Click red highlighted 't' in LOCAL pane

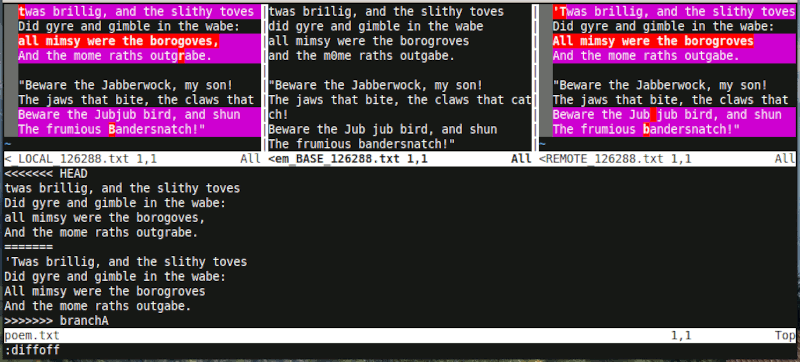pos(21,12)
